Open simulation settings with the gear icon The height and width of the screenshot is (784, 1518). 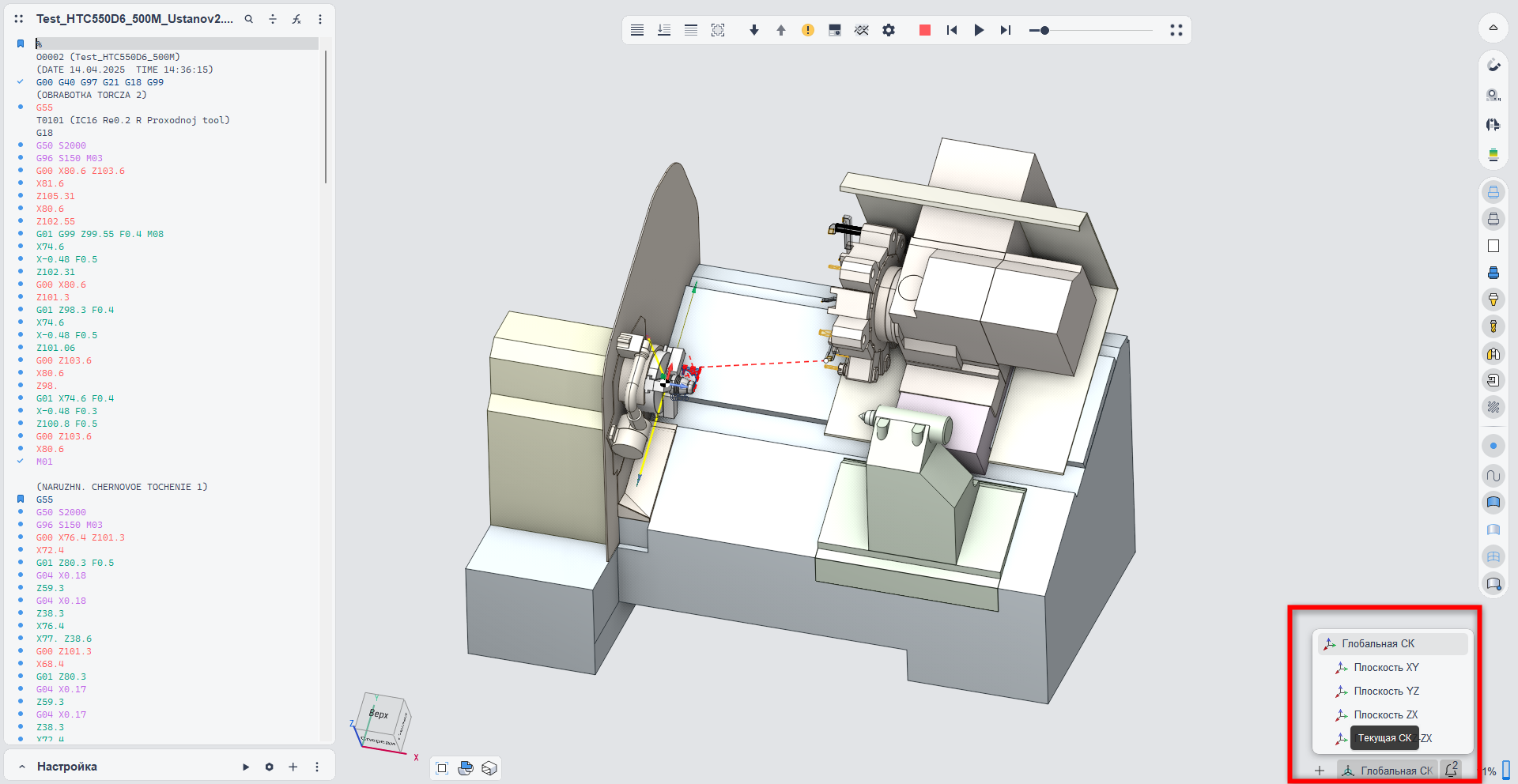pos(889,30)
